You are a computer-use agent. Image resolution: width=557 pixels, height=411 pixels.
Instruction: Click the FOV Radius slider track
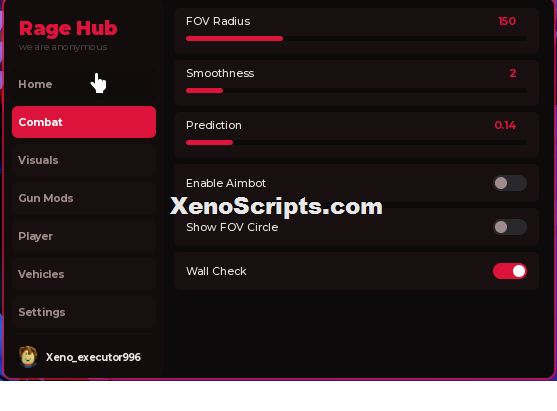(356, 38)
